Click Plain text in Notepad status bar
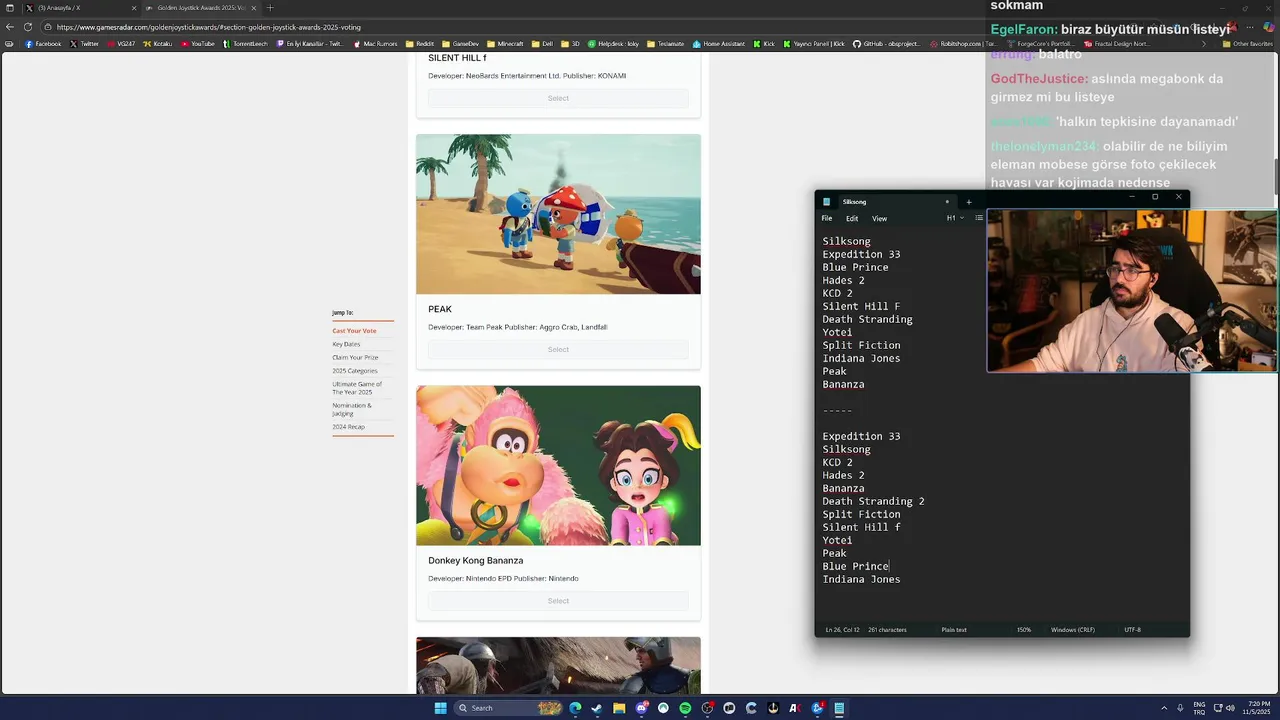 tap(954, 630)
